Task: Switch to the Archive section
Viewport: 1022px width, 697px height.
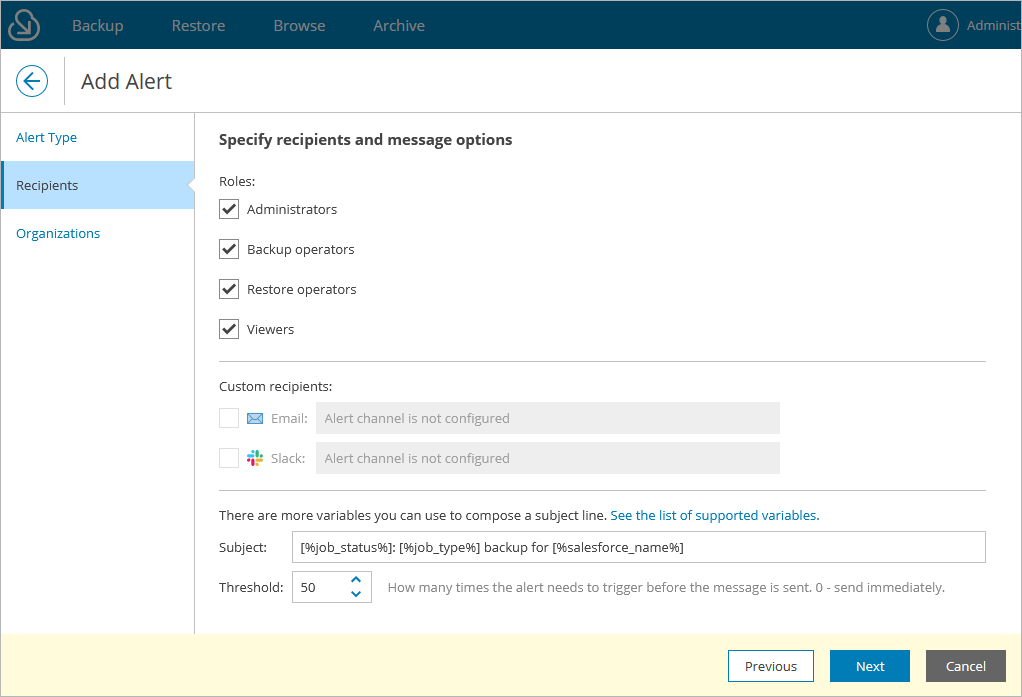Action: point(398,25)
